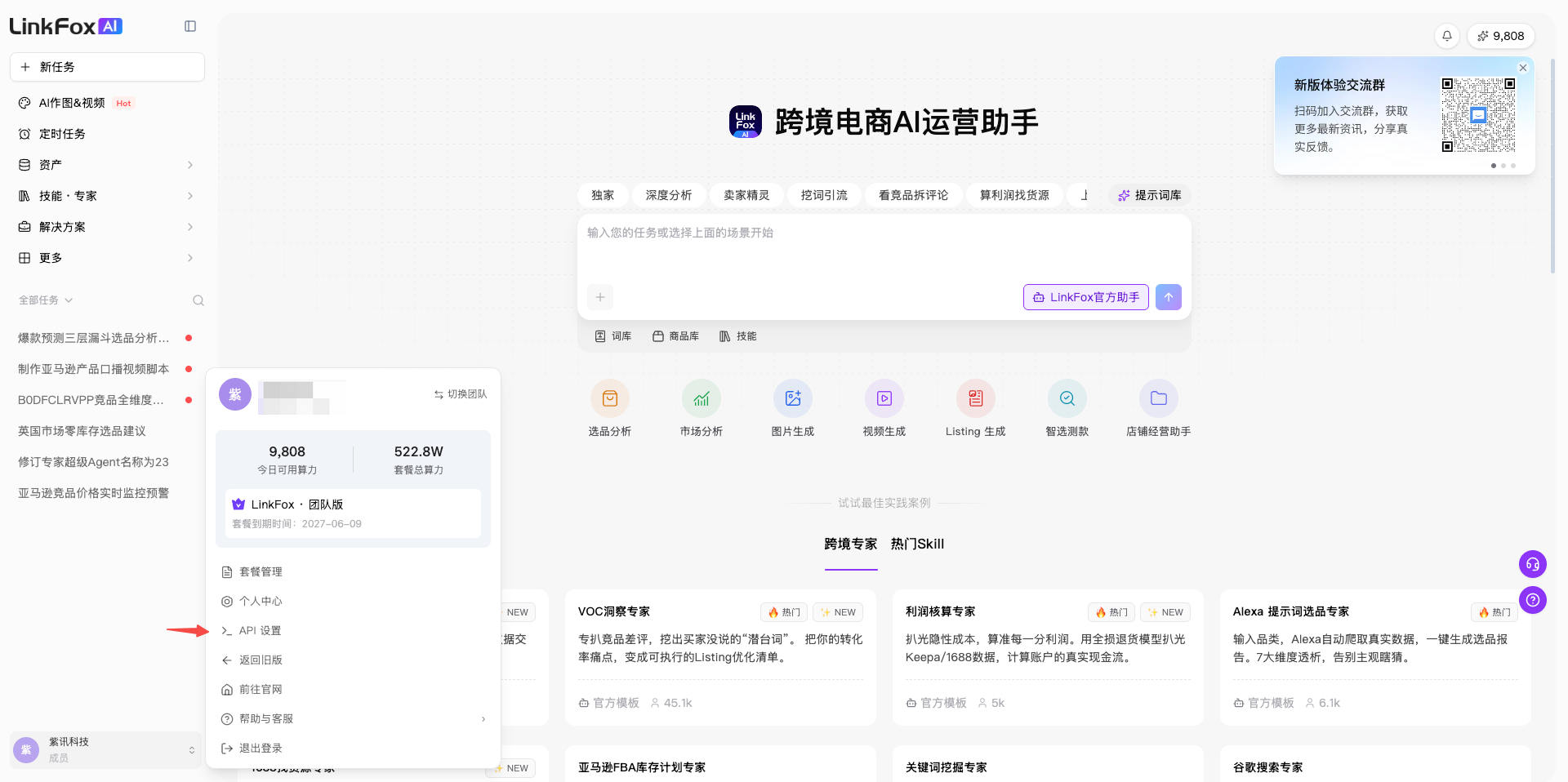Select the 深度分析 scenario chip

[x=669, y=195]
